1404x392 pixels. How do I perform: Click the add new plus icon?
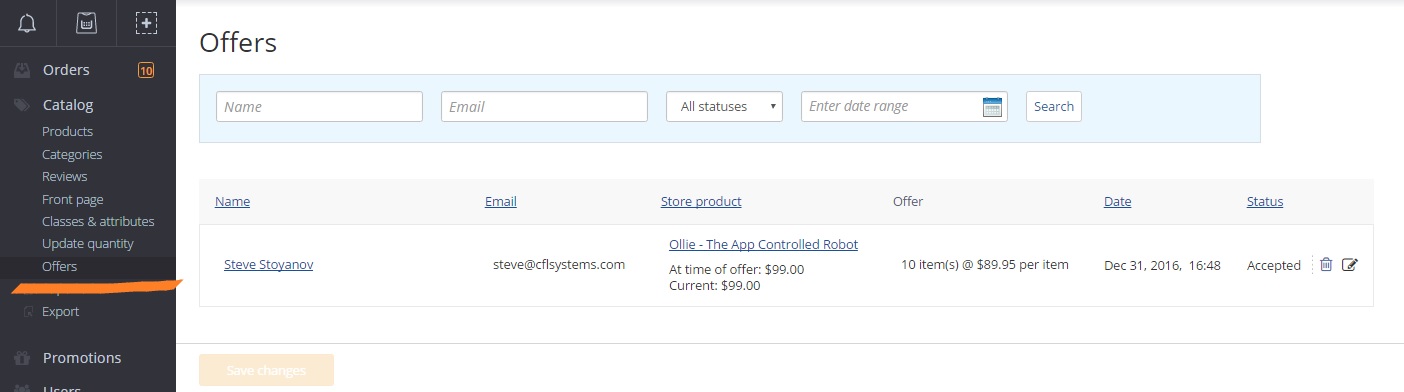tap(146, 23)
